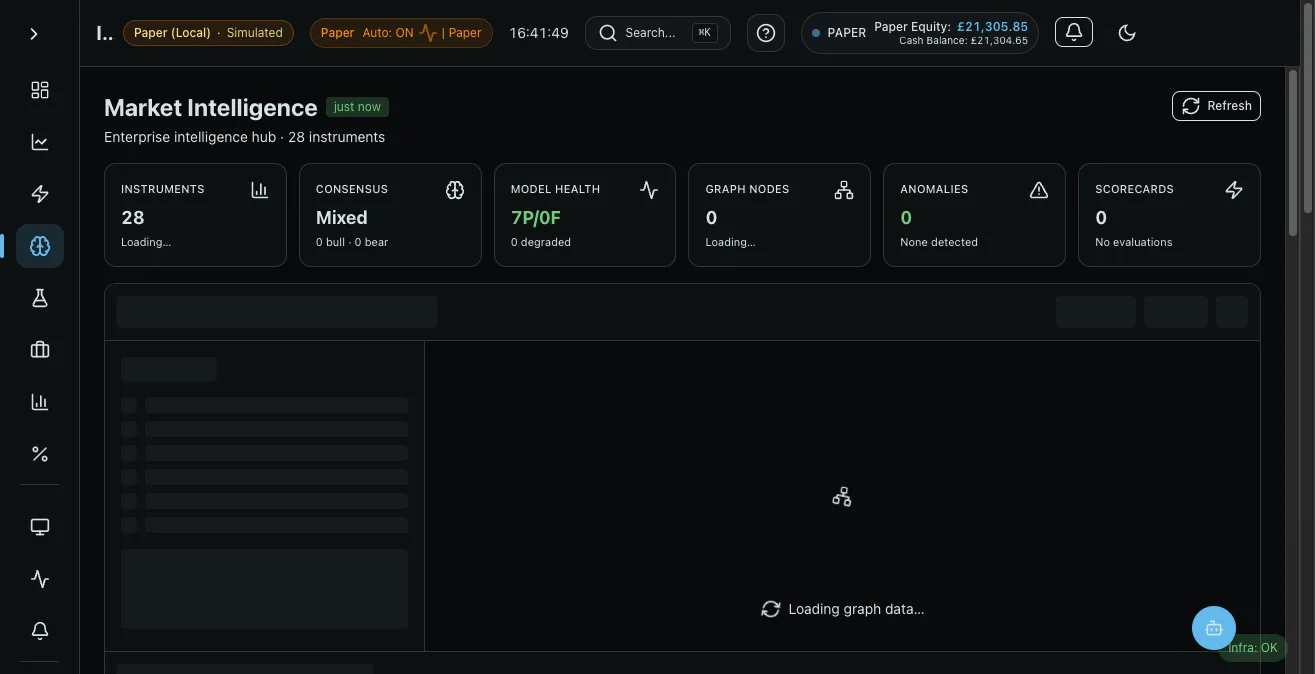
Task: Toggle dark mode moon icon
Action: pos(1127,33)
